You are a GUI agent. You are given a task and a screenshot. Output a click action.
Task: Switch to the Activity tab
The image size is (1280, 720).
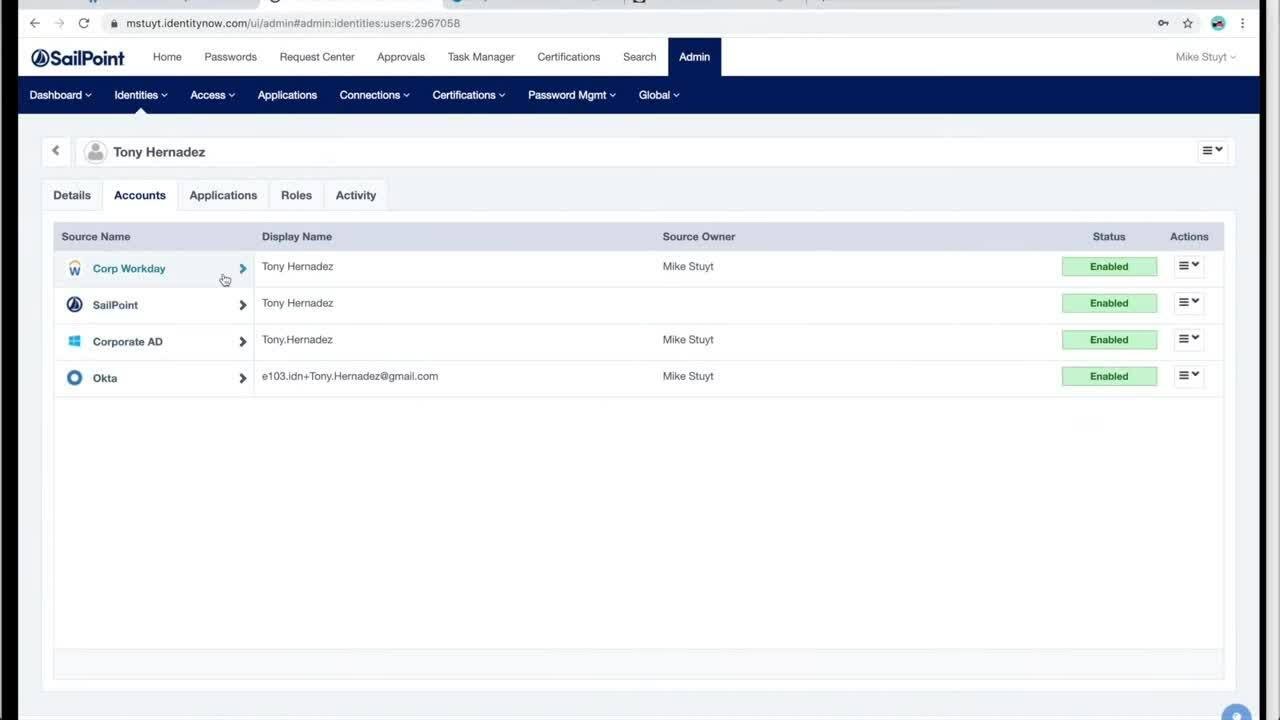(x=356, y=195)
